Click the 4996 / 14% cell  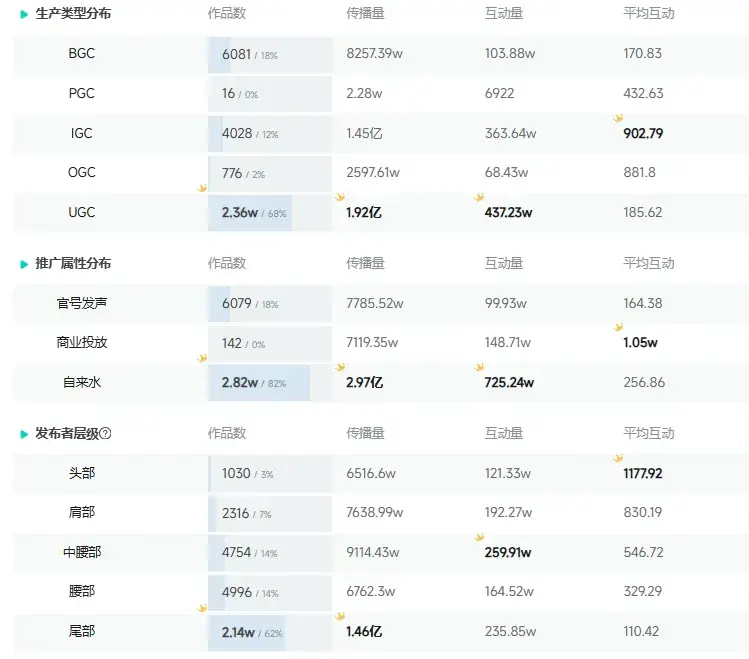(x=270, y=593)
